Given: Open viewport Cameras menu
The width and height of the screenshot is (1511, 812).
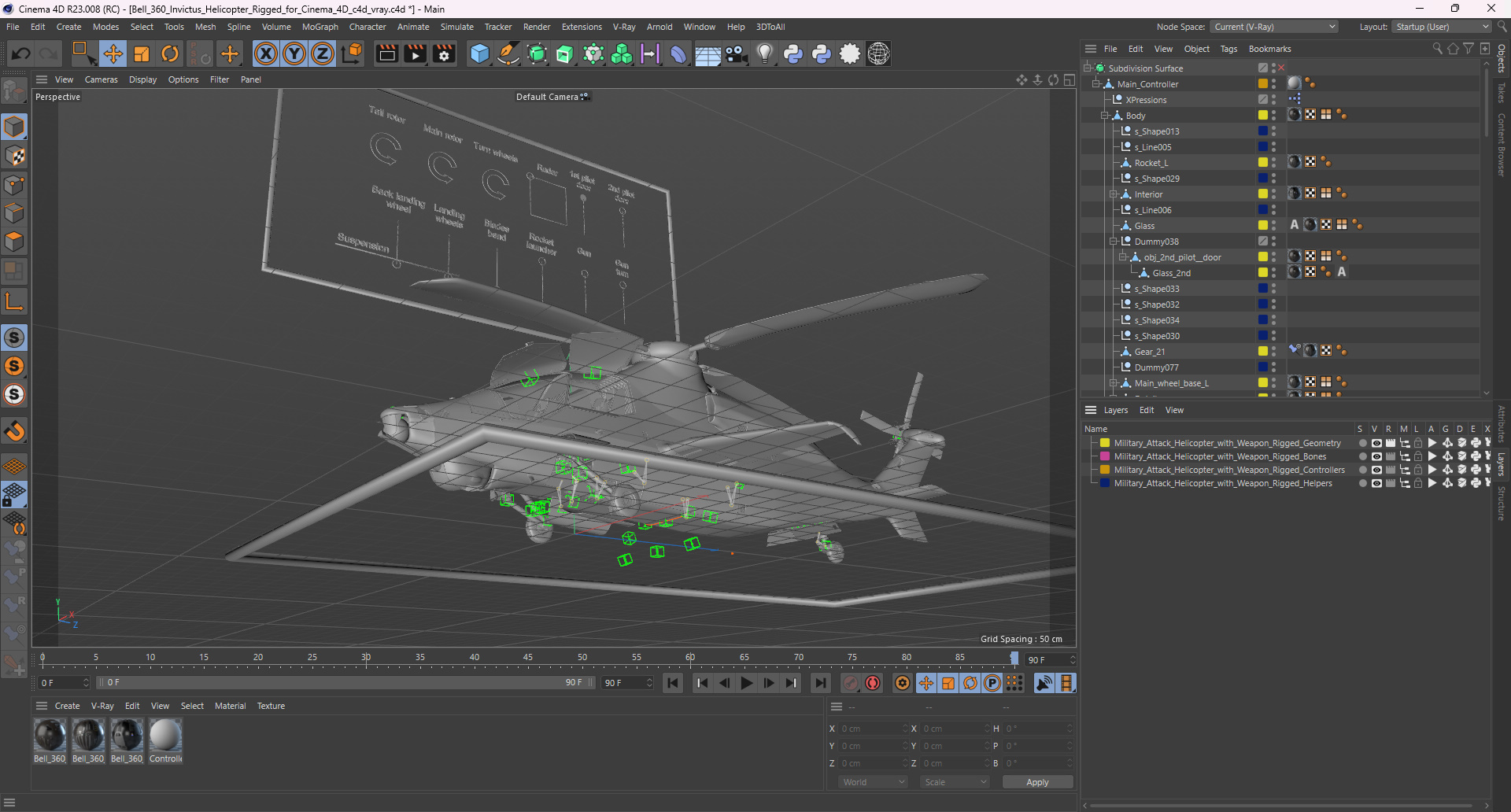Looking at the screenshot, I should 101,79.
